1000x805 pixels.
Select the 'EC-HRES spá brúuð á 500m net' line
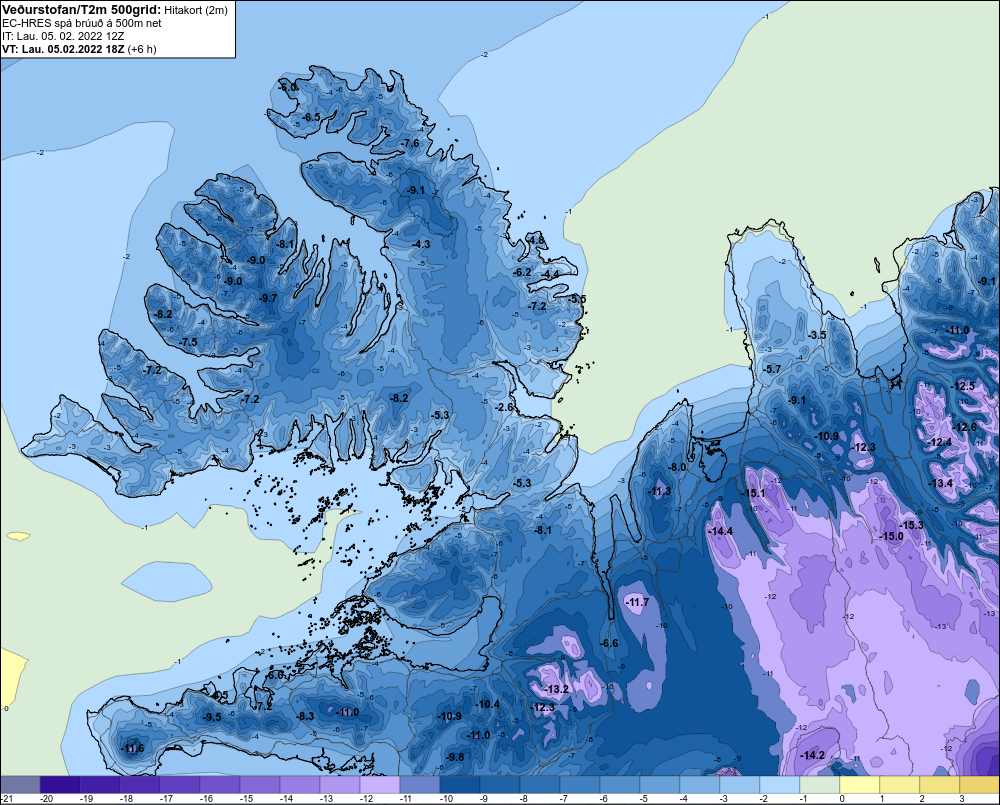click(x=82, y=23)
